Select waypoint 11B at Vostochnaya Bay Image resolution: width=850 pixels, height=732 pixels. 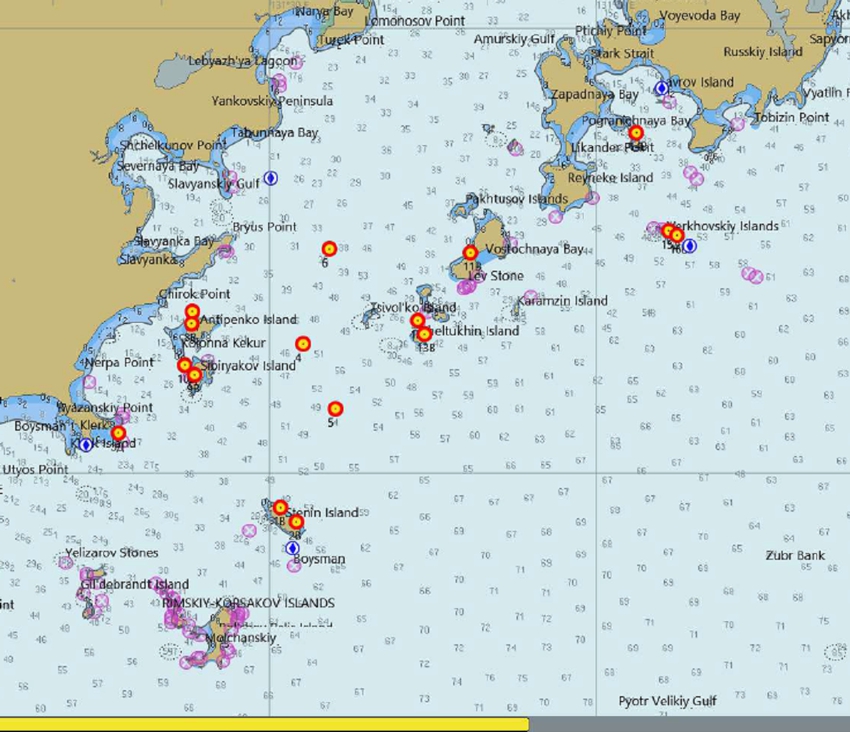[470, 253]
